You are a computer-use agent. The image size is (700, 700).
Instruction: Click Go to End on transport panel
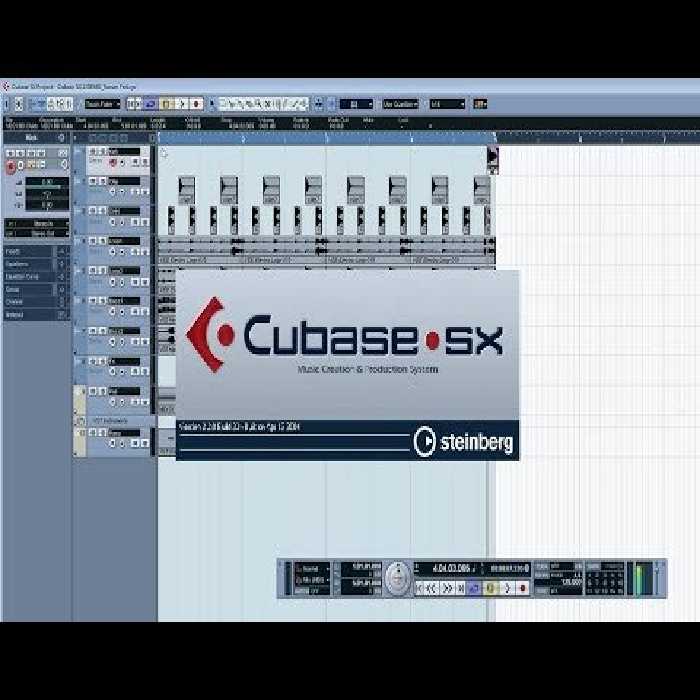[x=461, y=588]
